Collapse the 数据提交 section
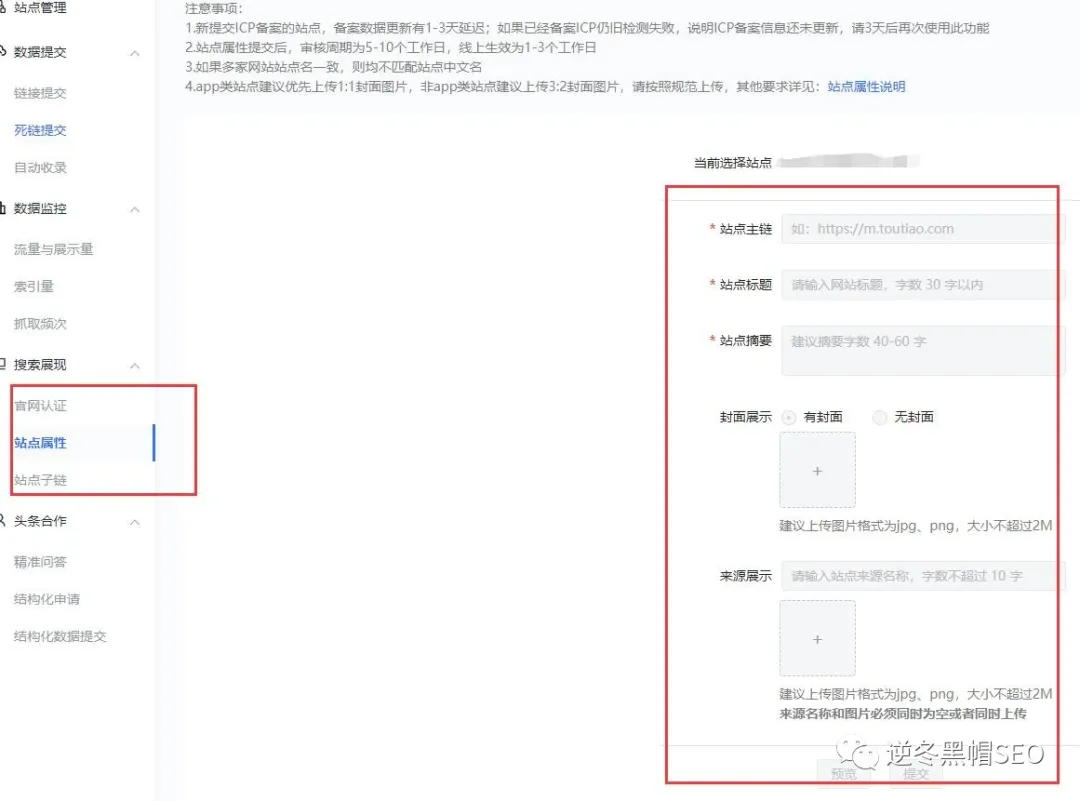This screenshot has width=1080, height=801. click(135, 52)
